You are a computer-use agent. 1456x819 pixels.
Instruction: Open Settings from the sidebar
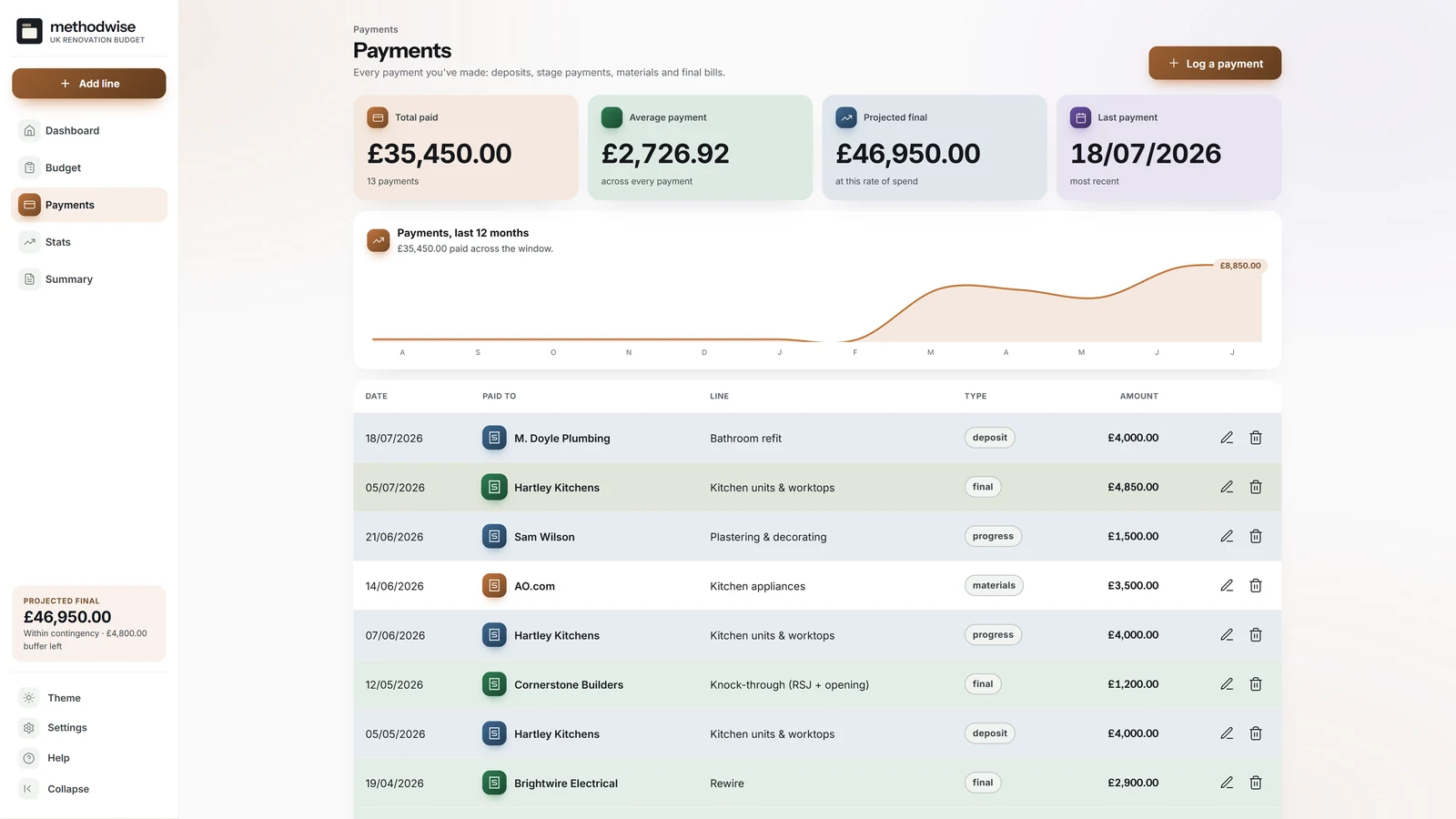coord(89,728)
